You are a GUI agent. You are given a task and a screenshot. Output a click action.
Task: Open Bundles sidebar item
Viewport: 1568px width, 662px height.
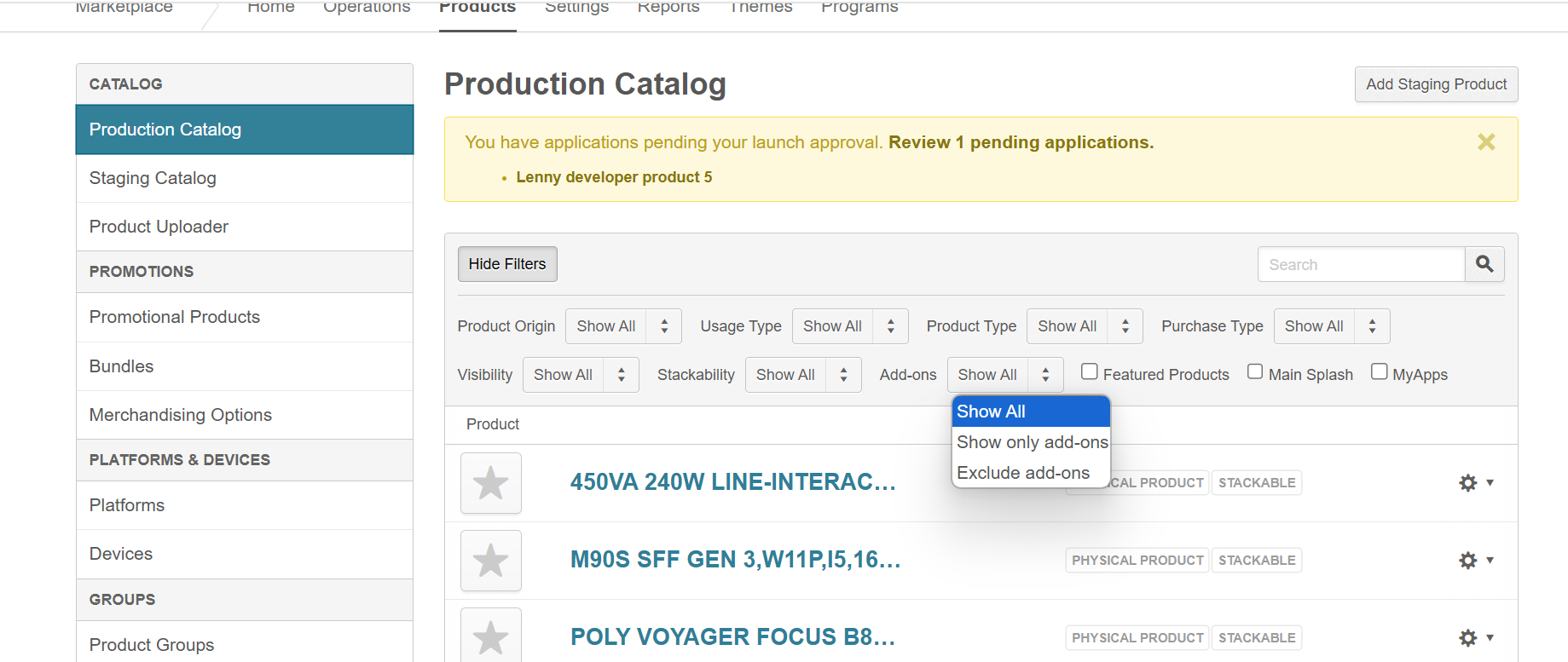click(x=245, y=366)
